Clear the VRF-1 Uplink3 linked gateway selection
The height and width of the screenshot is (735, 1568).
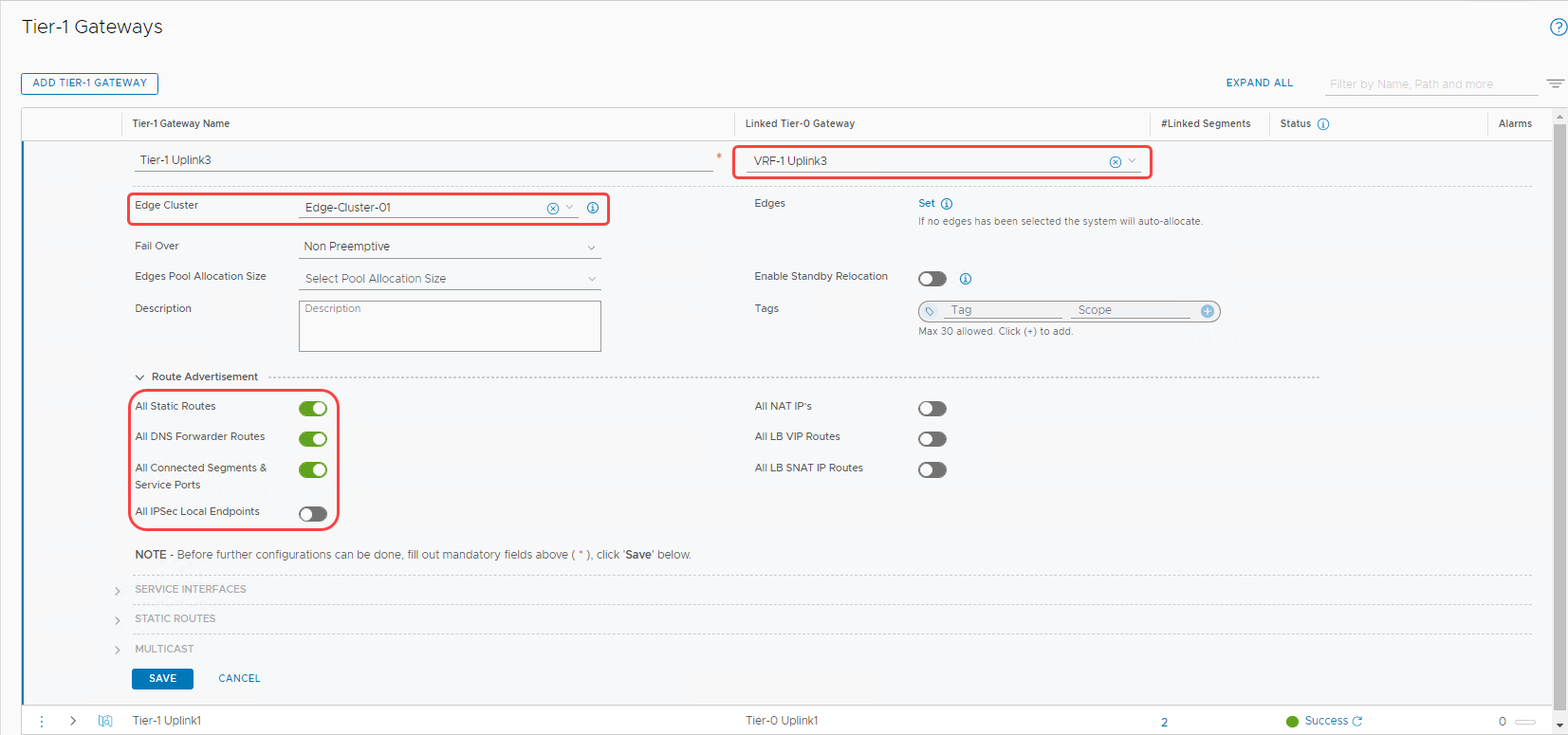[1116, 162]
